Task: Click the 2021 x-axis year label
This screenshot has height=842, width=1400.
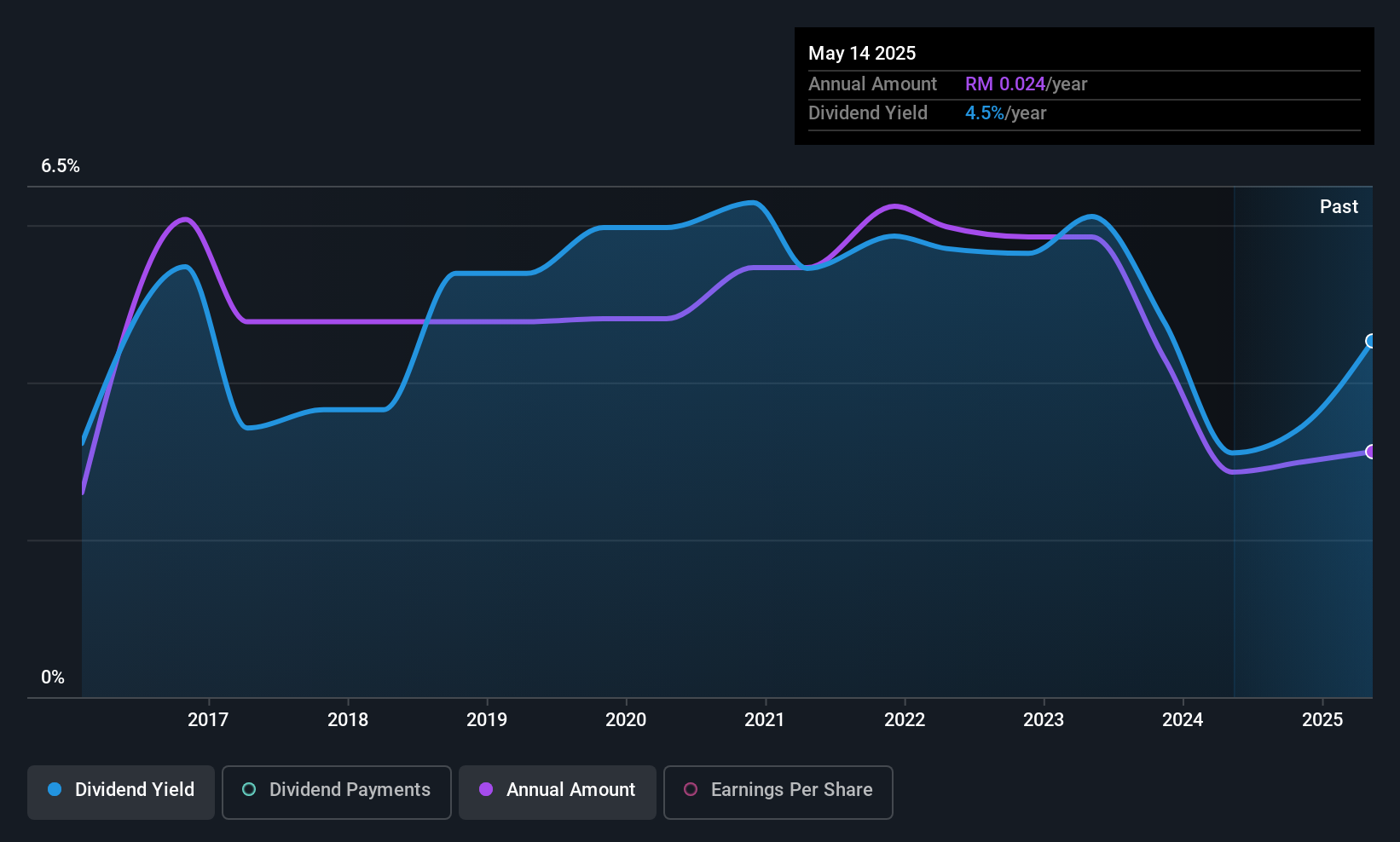Action: (765, 719)
